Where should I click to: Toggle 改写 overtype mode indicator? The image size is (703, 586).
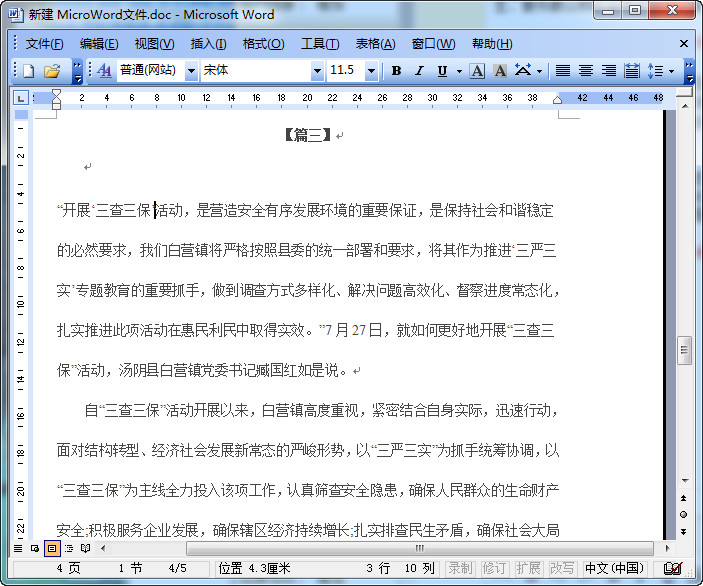pos(562,569)
